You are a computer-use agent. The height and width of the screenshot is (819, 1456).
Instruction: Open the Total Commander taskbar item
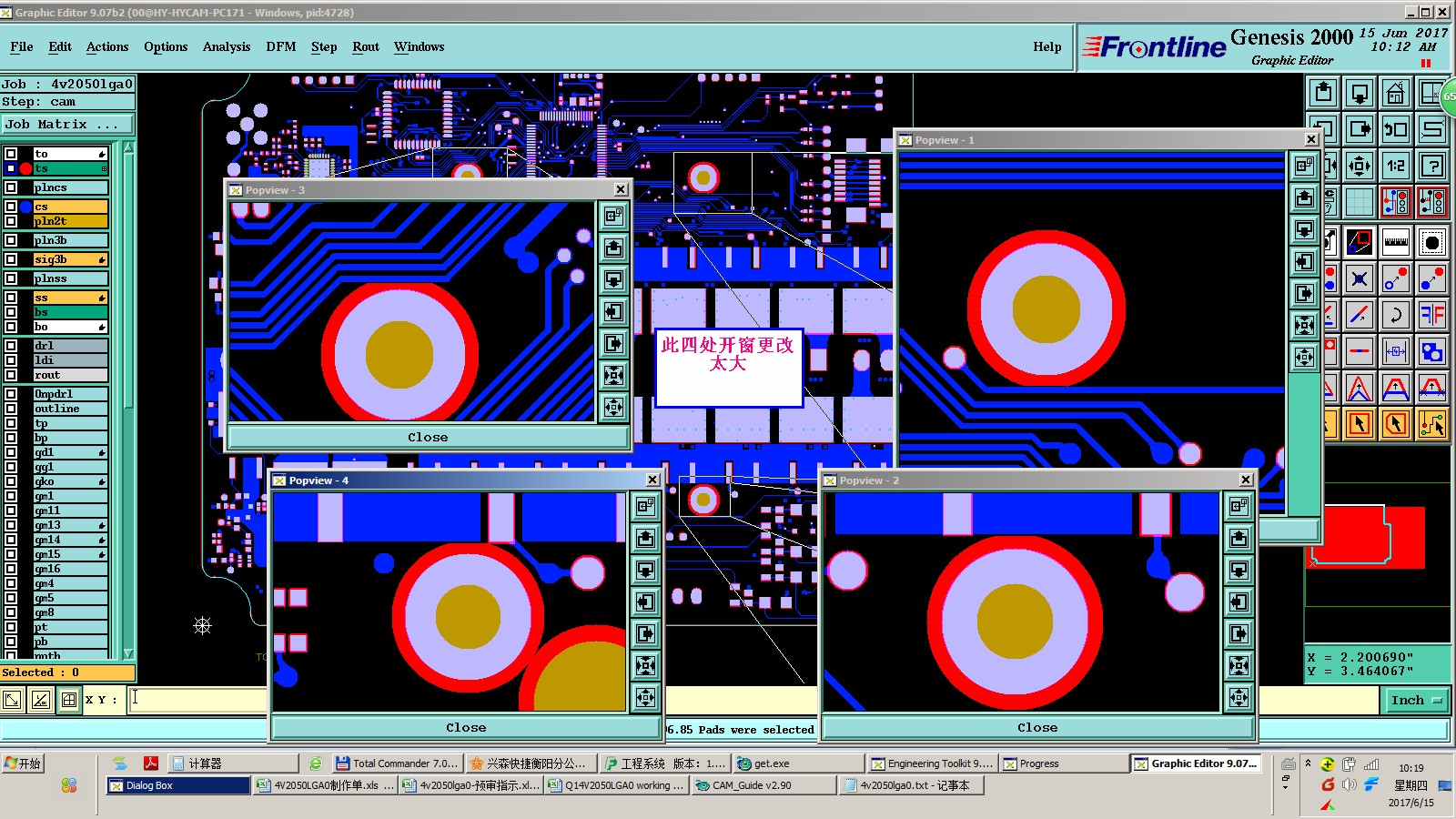[397, 763]
